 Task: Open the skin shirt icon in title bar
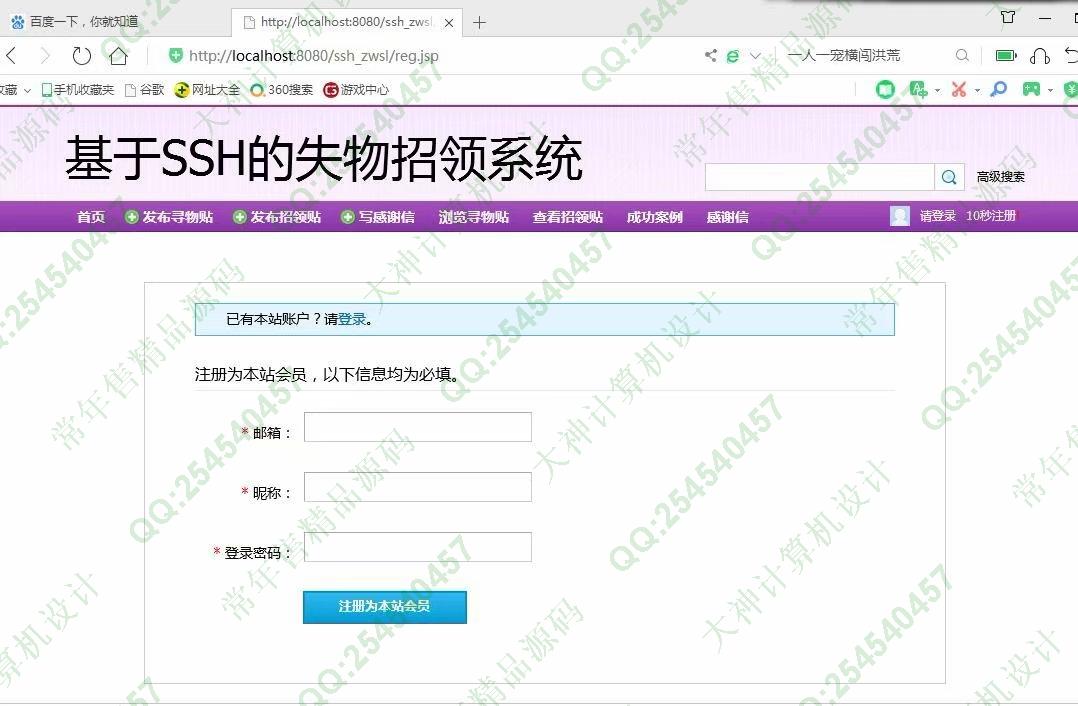[x=1008, y=17]
